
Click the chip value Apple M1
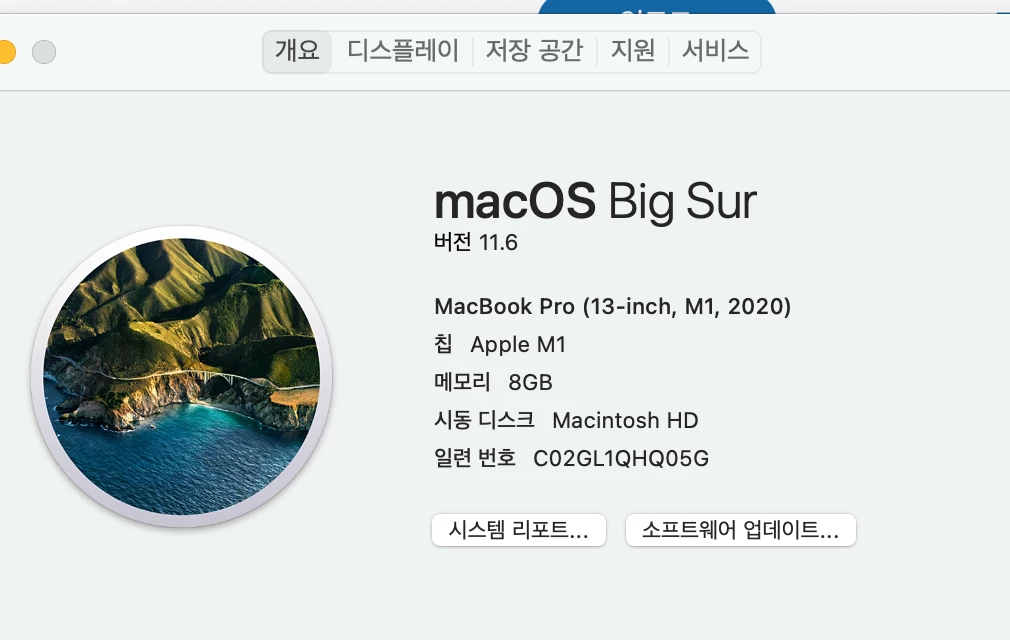coord(518,344)
